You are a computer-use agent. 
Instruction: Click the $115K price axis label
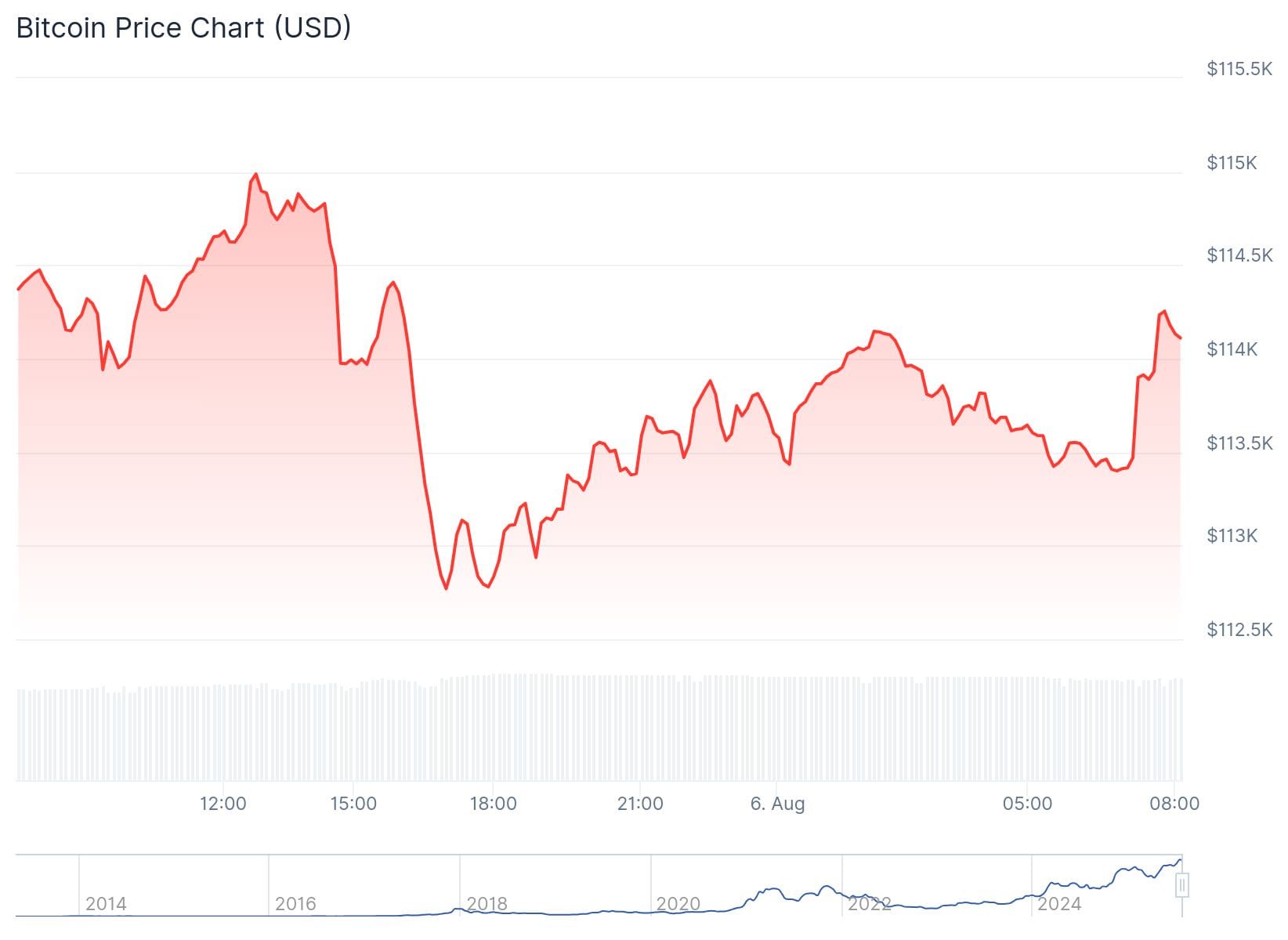pyautogui.click(x=1232, y=163)
